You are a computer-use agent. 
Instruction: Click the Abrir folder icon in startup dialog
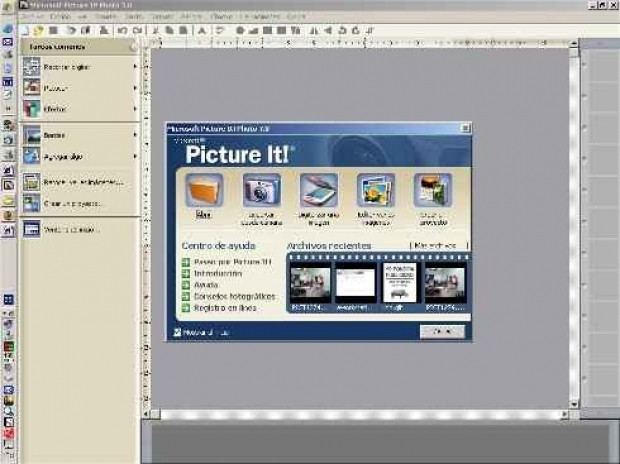tap(204, 190)
